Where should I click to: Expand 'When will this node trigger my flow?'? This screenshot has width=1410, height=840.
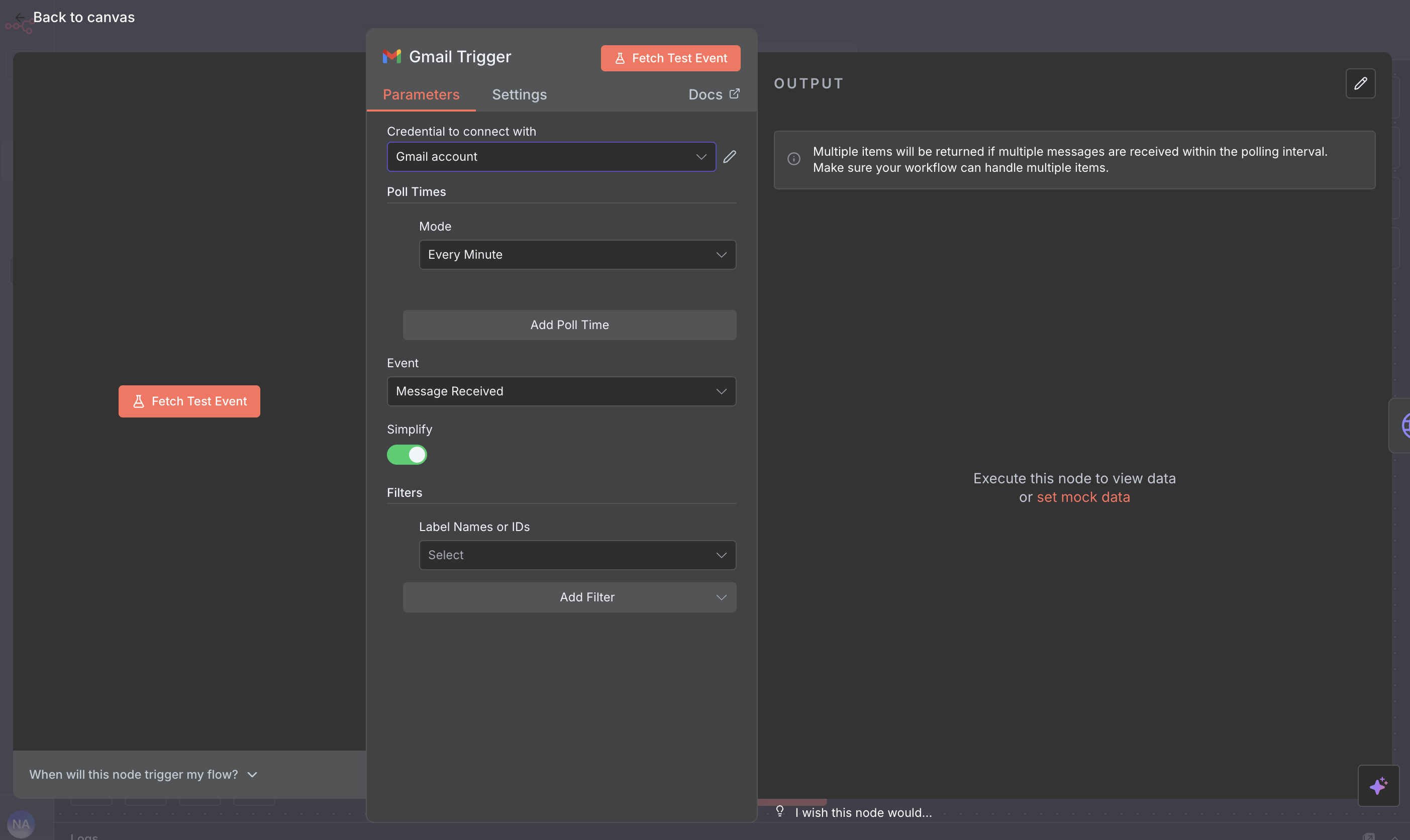coord(143,774)
